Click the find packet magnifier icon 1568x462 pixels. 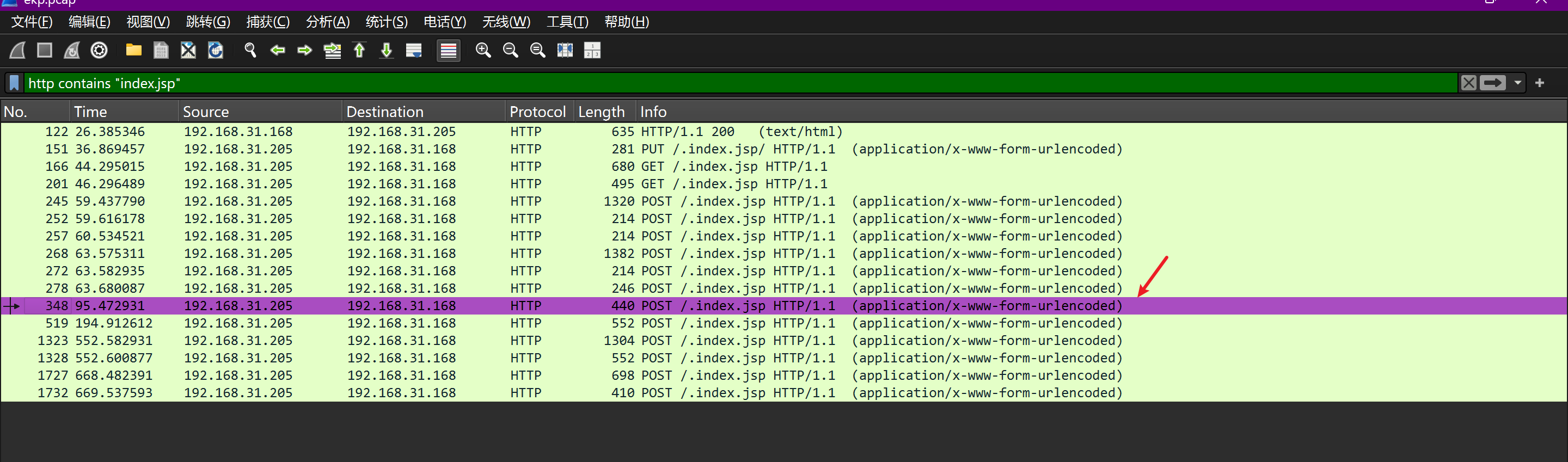(250, 51)
